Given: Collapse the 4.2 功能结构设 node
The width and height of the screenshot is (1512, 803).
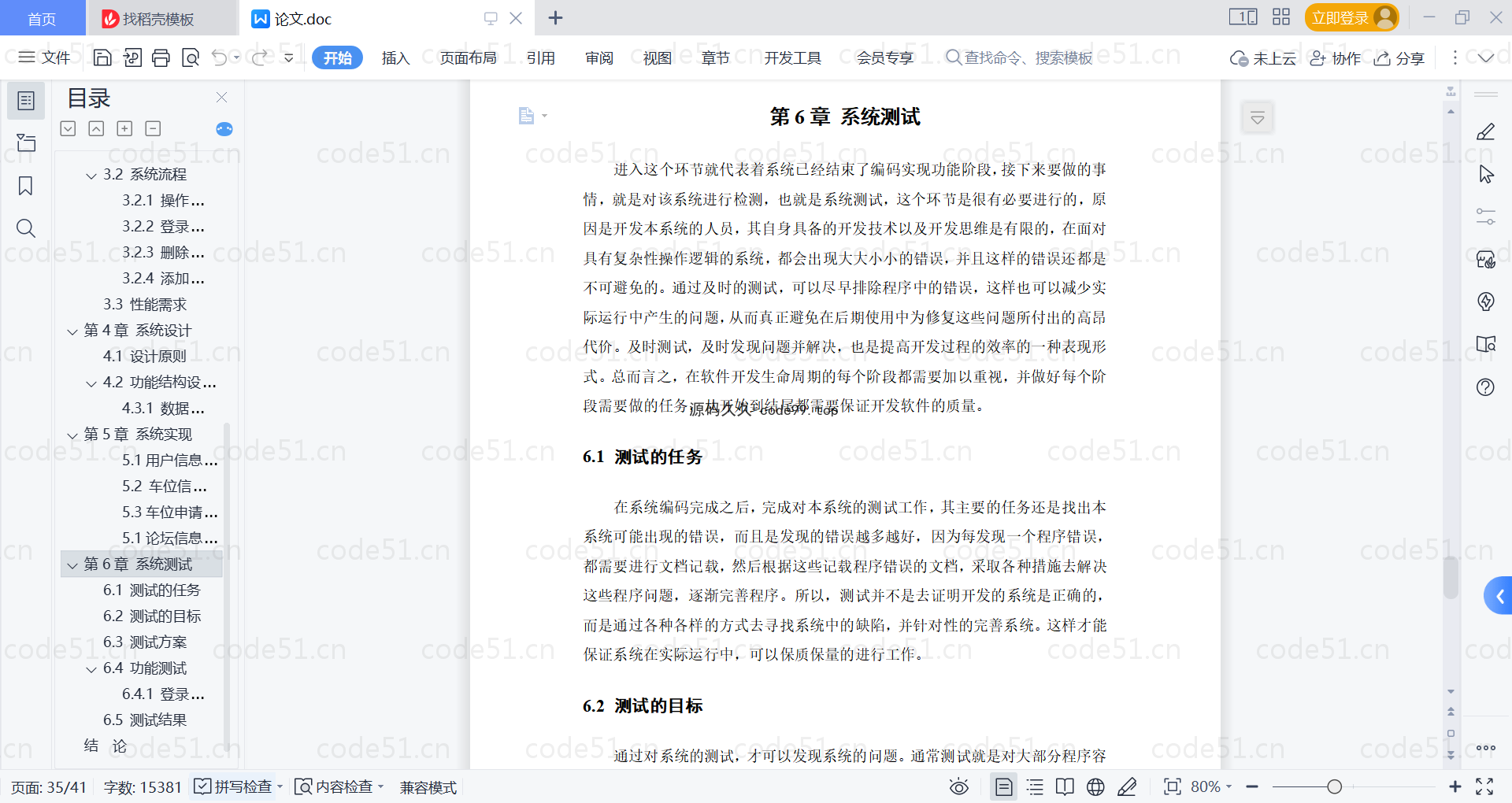Looking at the screenshot, I should (x=91, y=383).
